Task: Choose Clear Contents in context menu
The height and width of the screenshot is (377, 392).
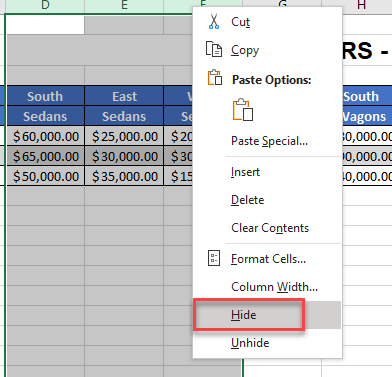Action: (x=267, y=228)
